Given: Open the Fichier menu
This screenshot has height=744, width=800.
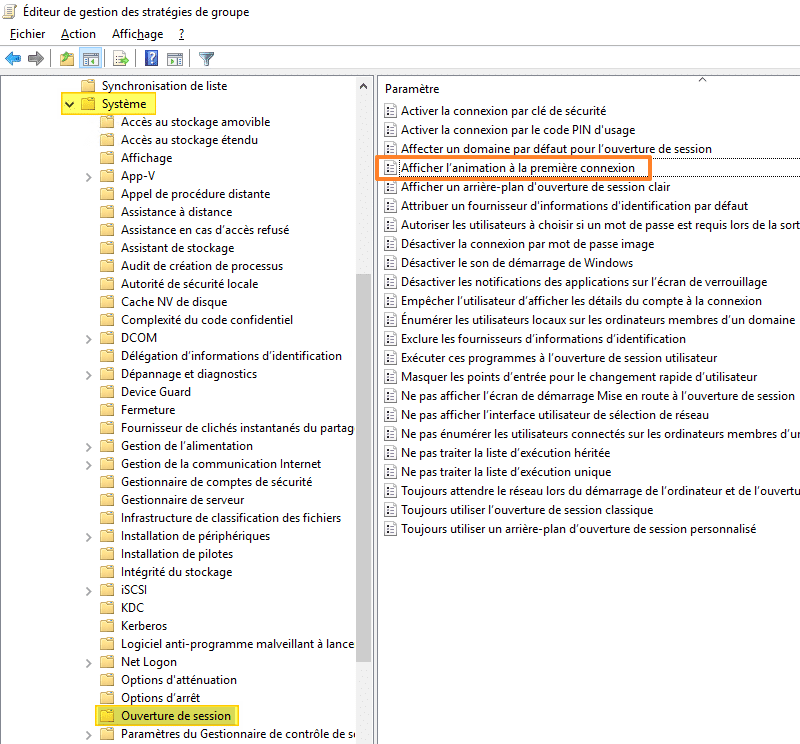Looking at the screenshot, I should pos(26,33).
